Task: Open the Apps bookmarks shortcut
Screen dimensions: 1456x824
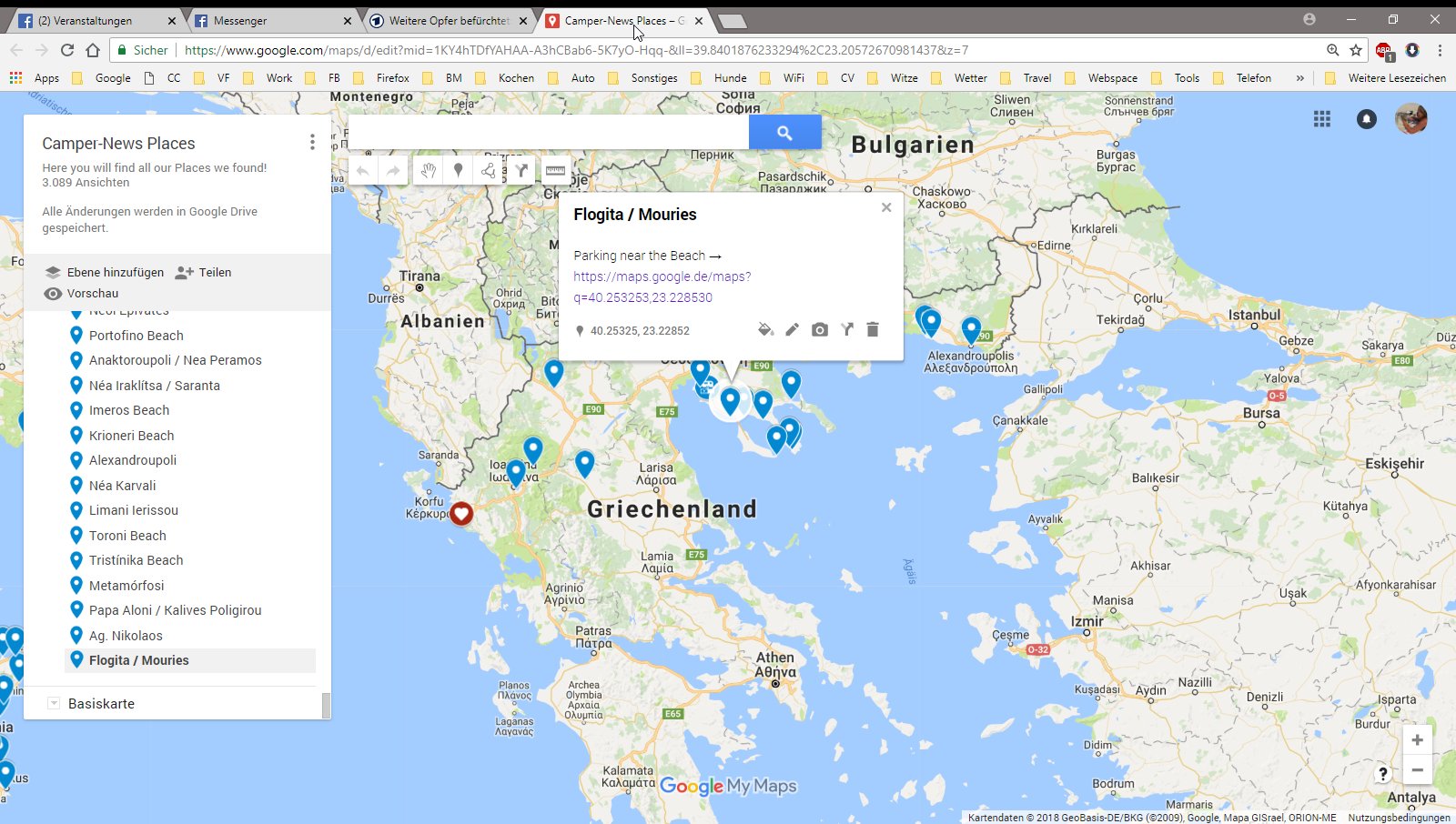Action: click(35, 78)
